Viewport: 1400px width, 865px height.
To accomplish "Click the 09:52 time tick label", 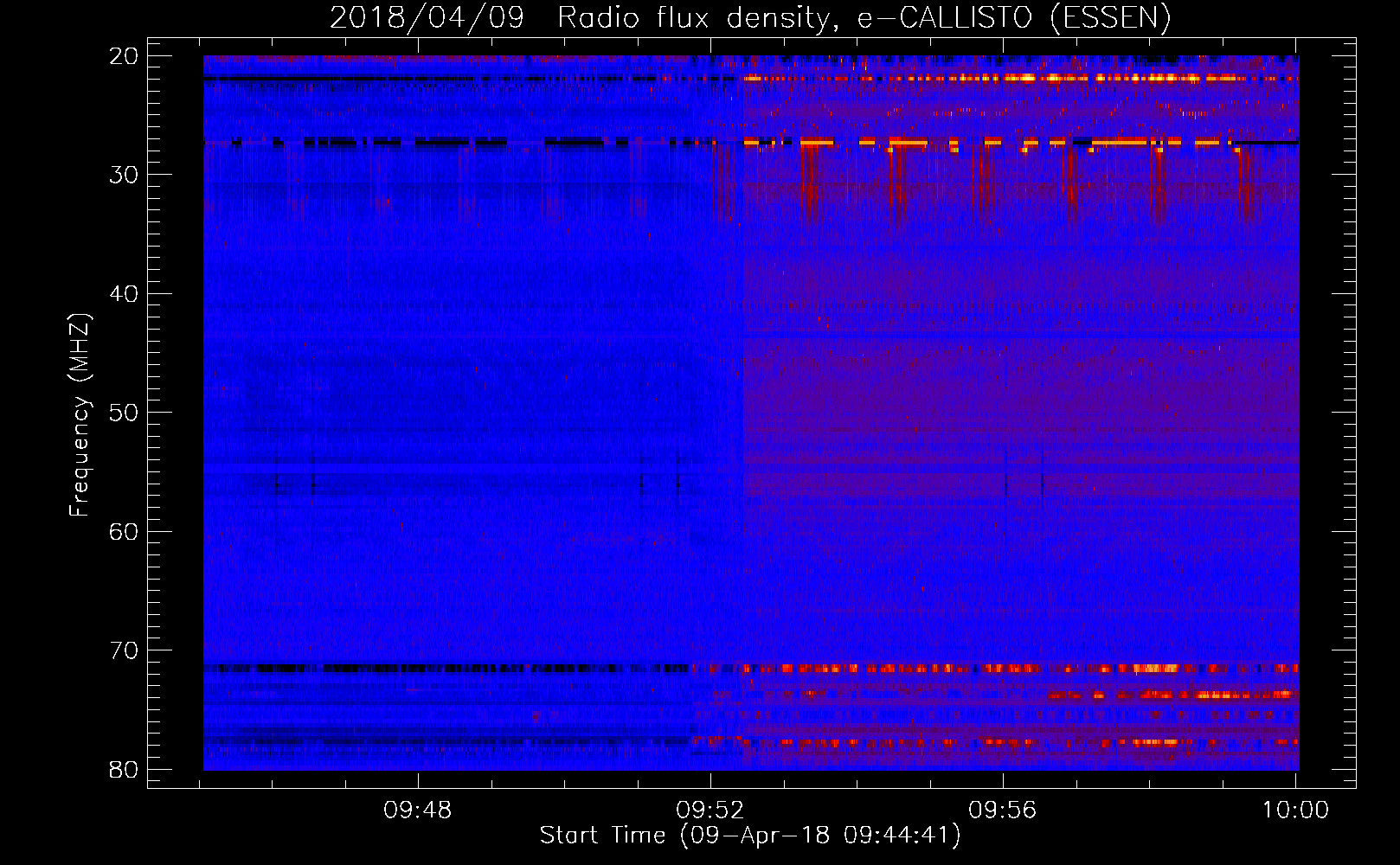I will point(710,811).
